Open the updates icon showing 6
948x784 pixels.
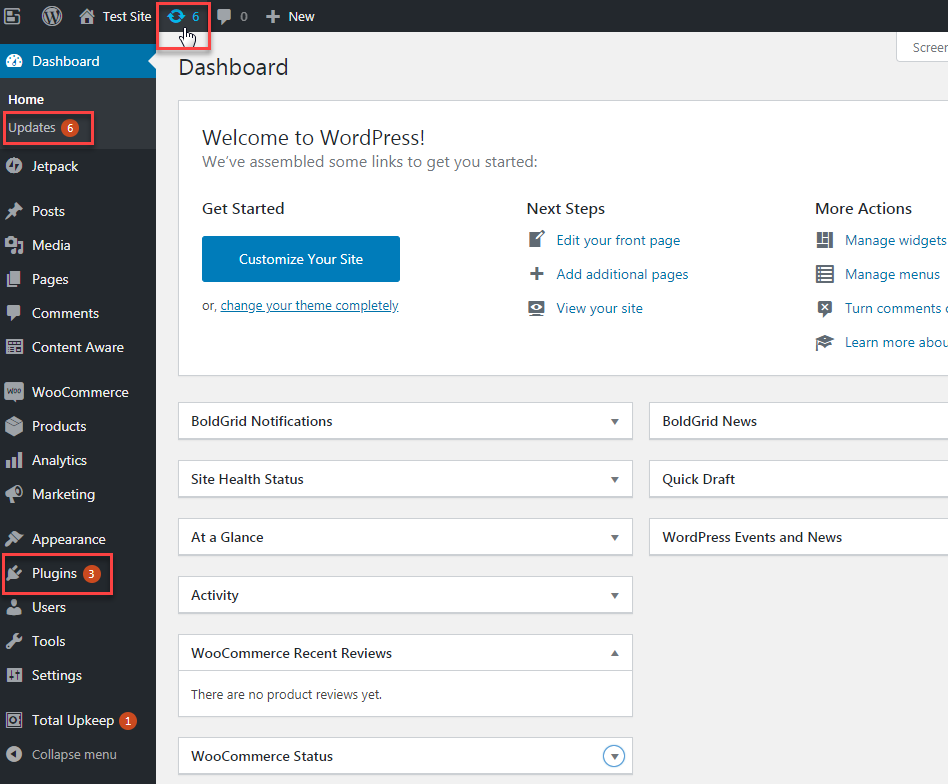pyautogui.click(x=183, y=16)
